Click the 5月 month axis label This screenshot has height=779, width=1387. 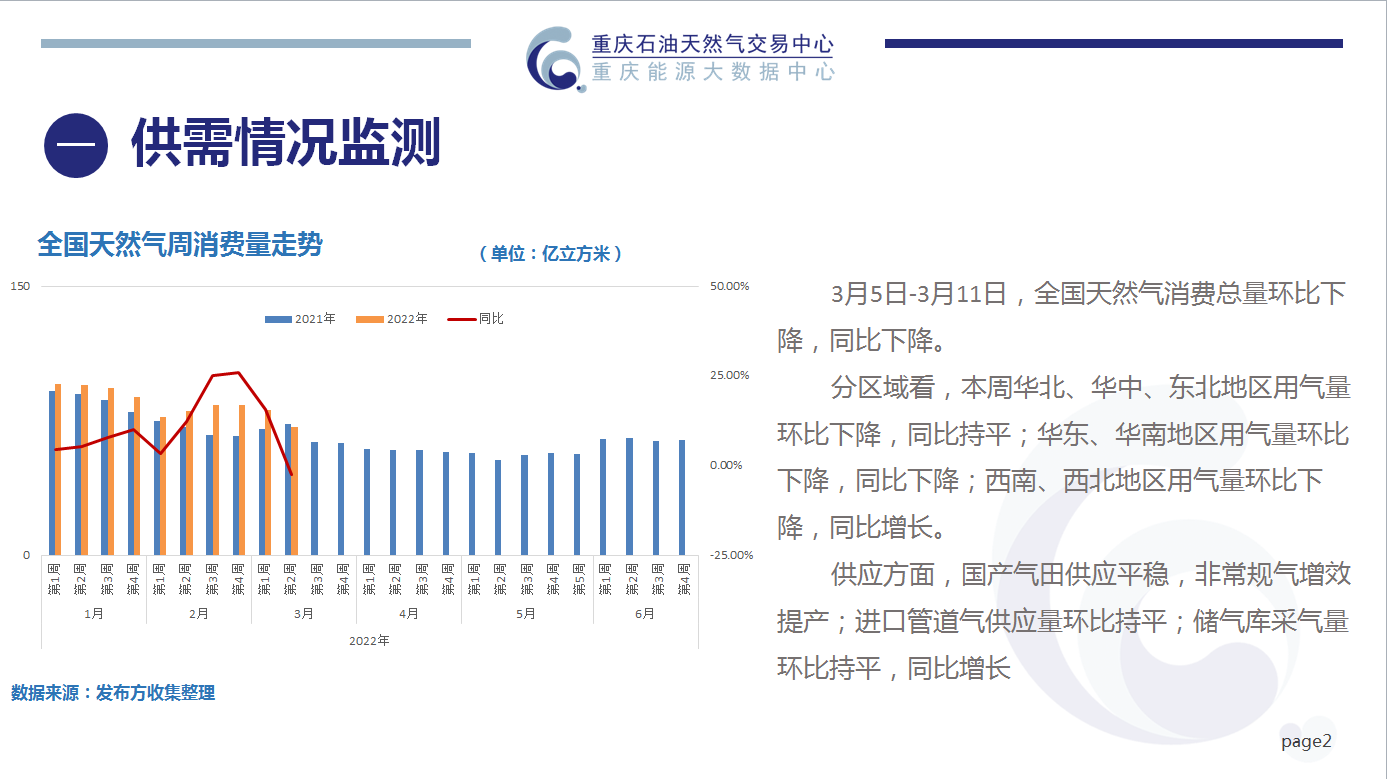(x=527, y=614)
